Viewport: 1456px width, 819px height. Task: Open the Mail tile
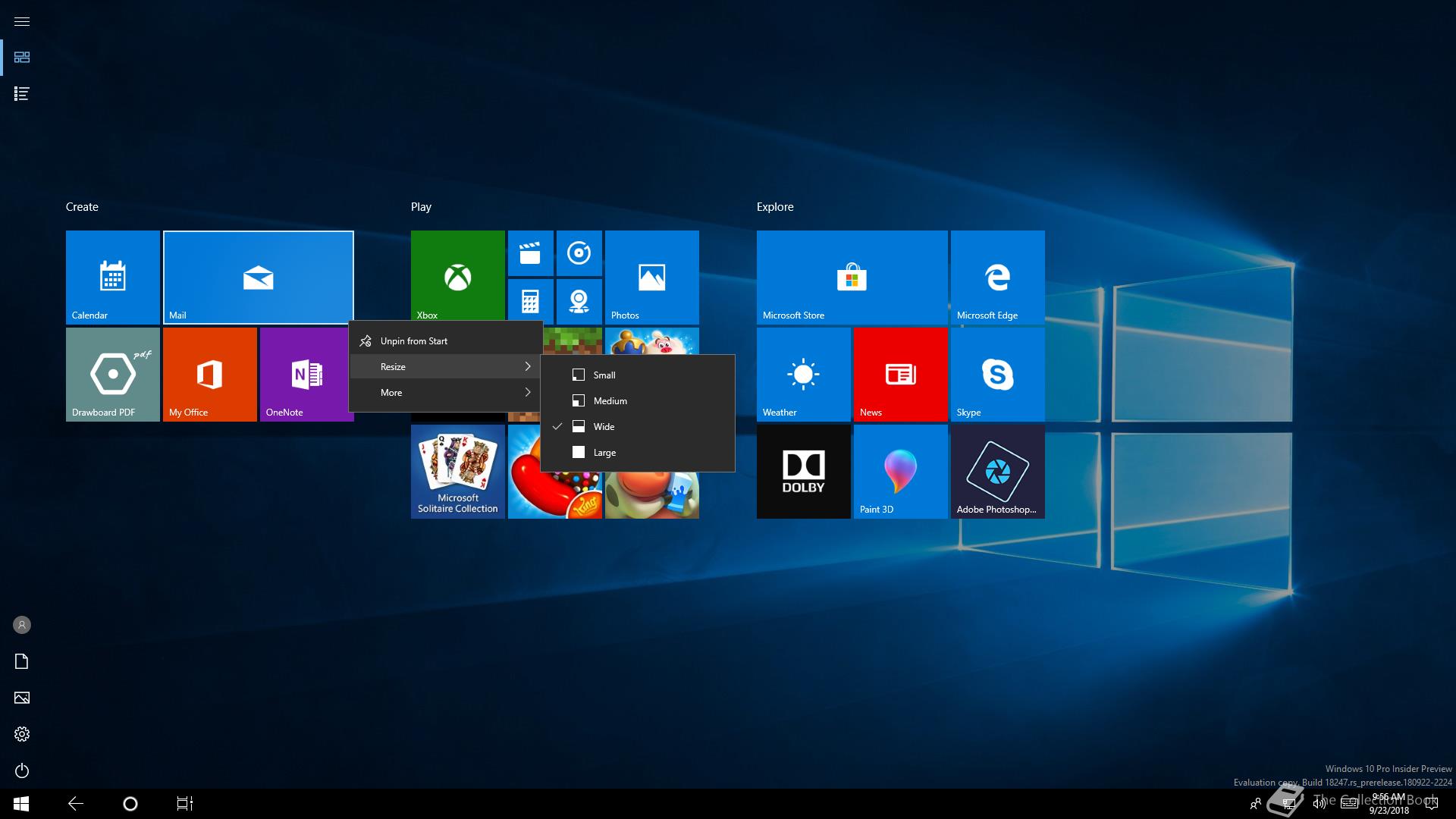(x=259, y=278)
